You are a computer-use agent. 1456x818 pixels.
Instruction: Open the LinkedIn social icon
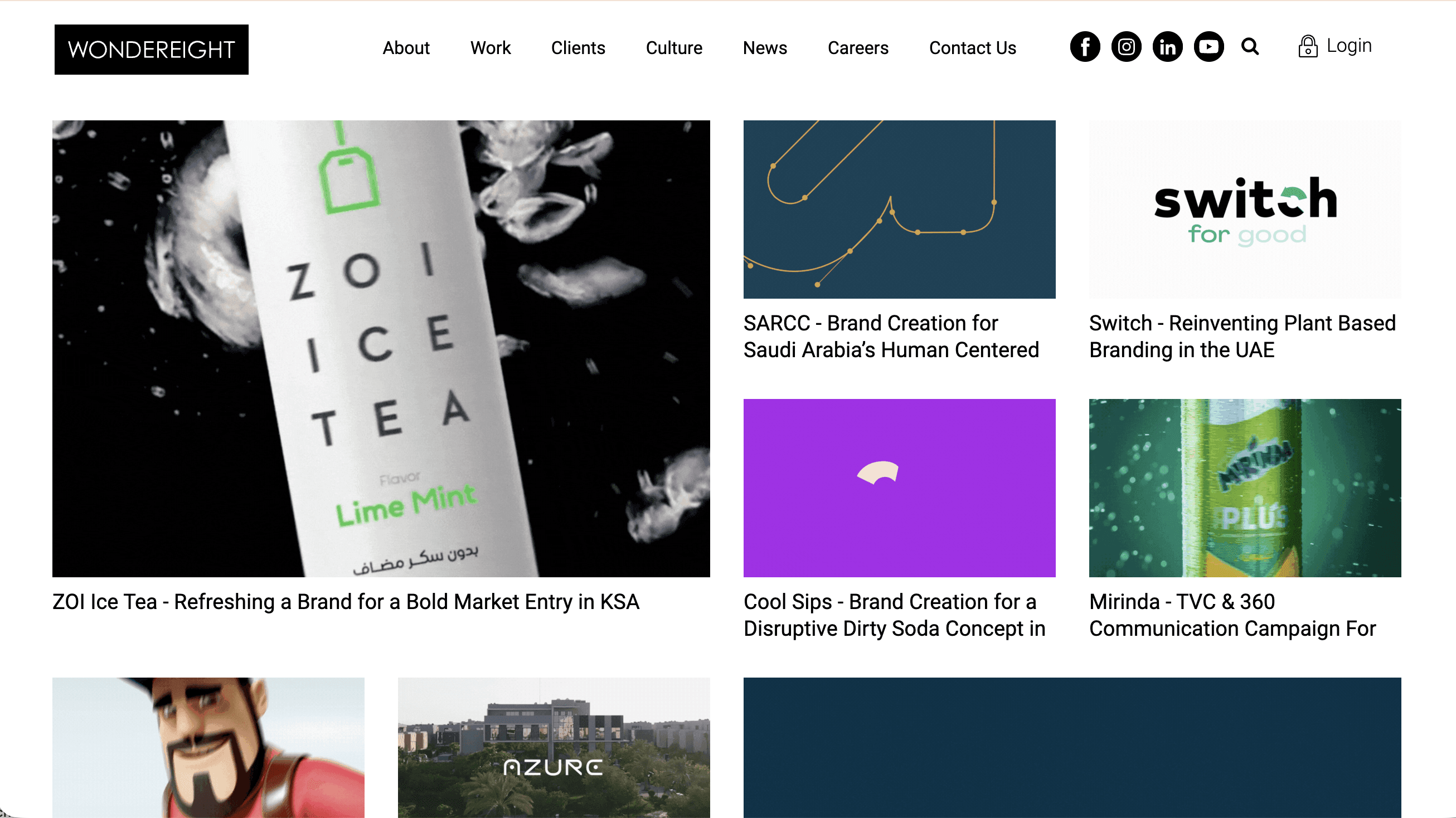pyautogui.click(x=1167, y=47)
